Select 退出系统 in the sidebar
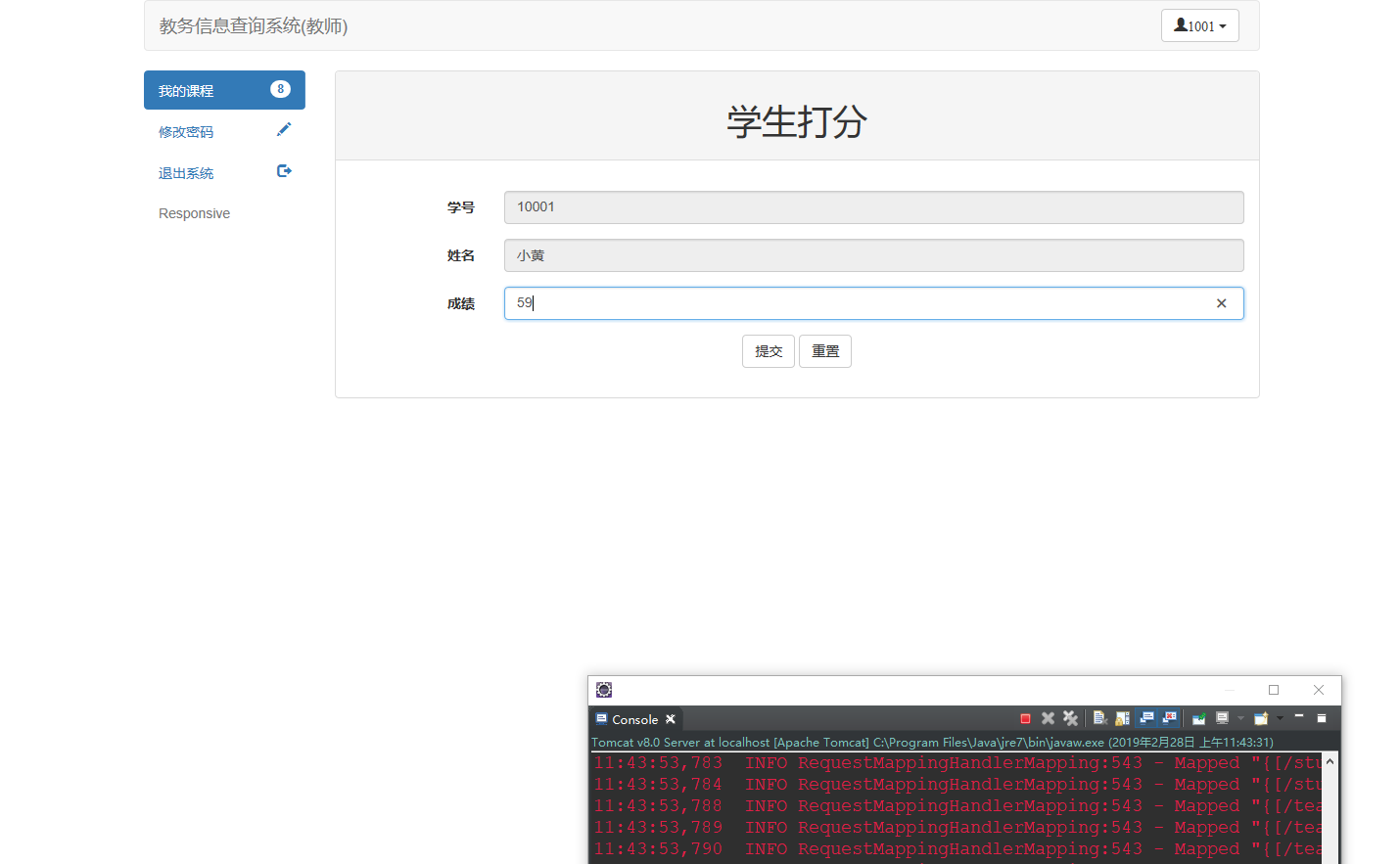Viewport: 1400px width, 864px height. (224, 172)
